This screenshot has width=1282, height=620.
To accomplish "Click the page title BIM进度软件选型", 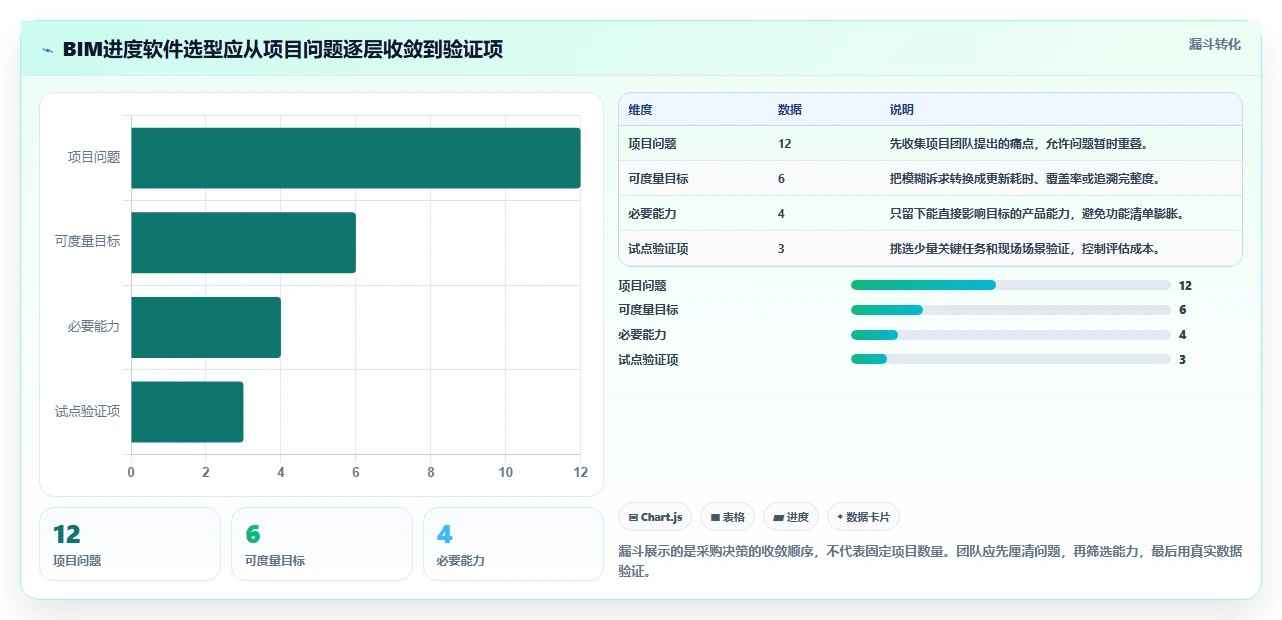I will [282, 49].
